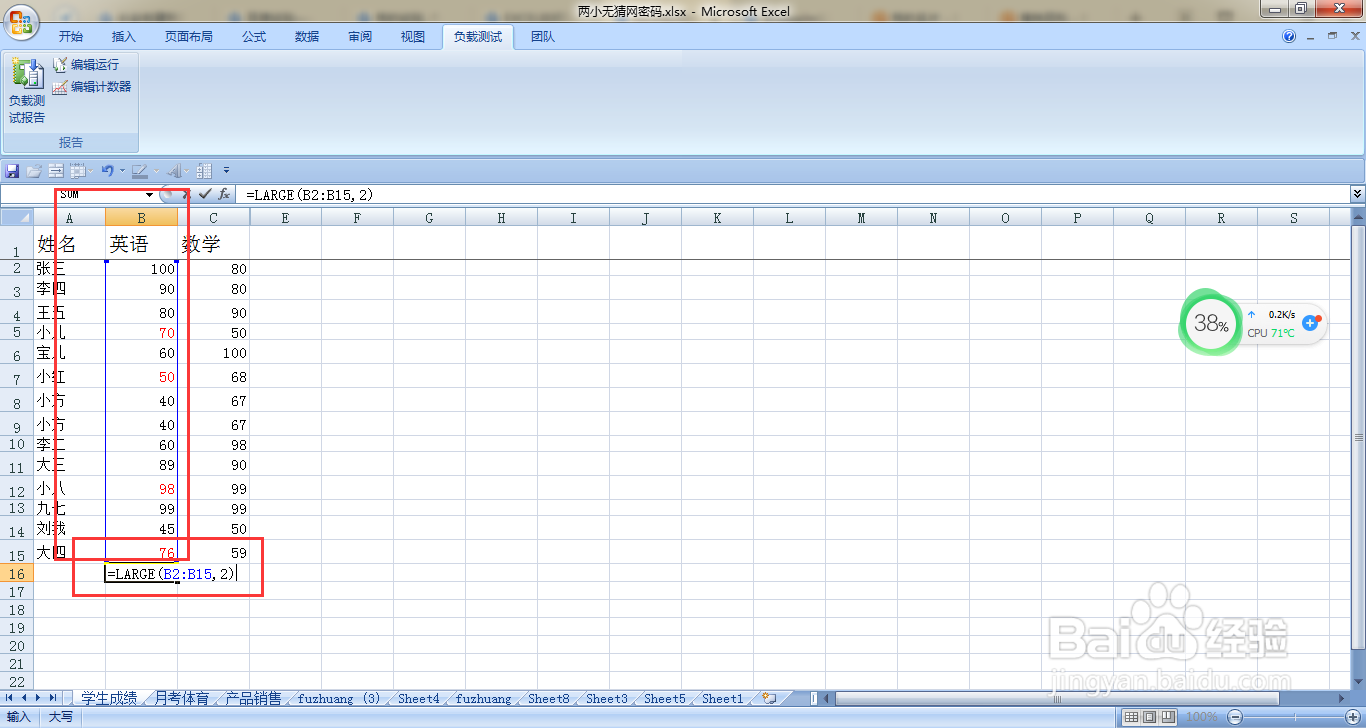Click the Select All corner of the grid

pos(17,218)
